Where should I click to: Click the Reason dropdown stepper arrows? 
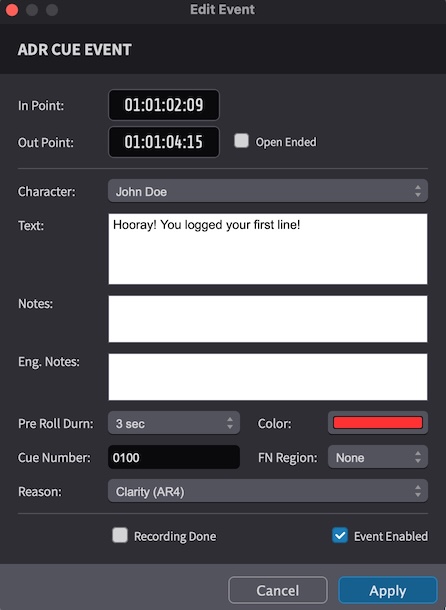pos(418,491)
